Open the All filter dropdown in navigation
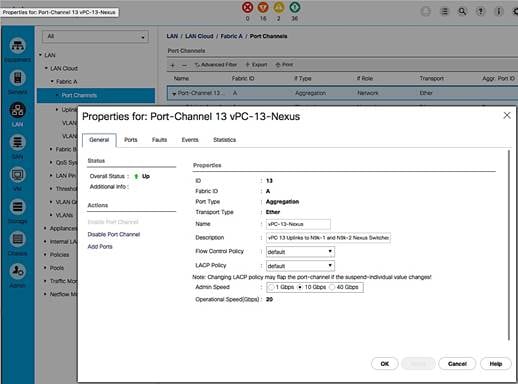The width and height of the screenshot is (518, 384). (x=95, y=36)
